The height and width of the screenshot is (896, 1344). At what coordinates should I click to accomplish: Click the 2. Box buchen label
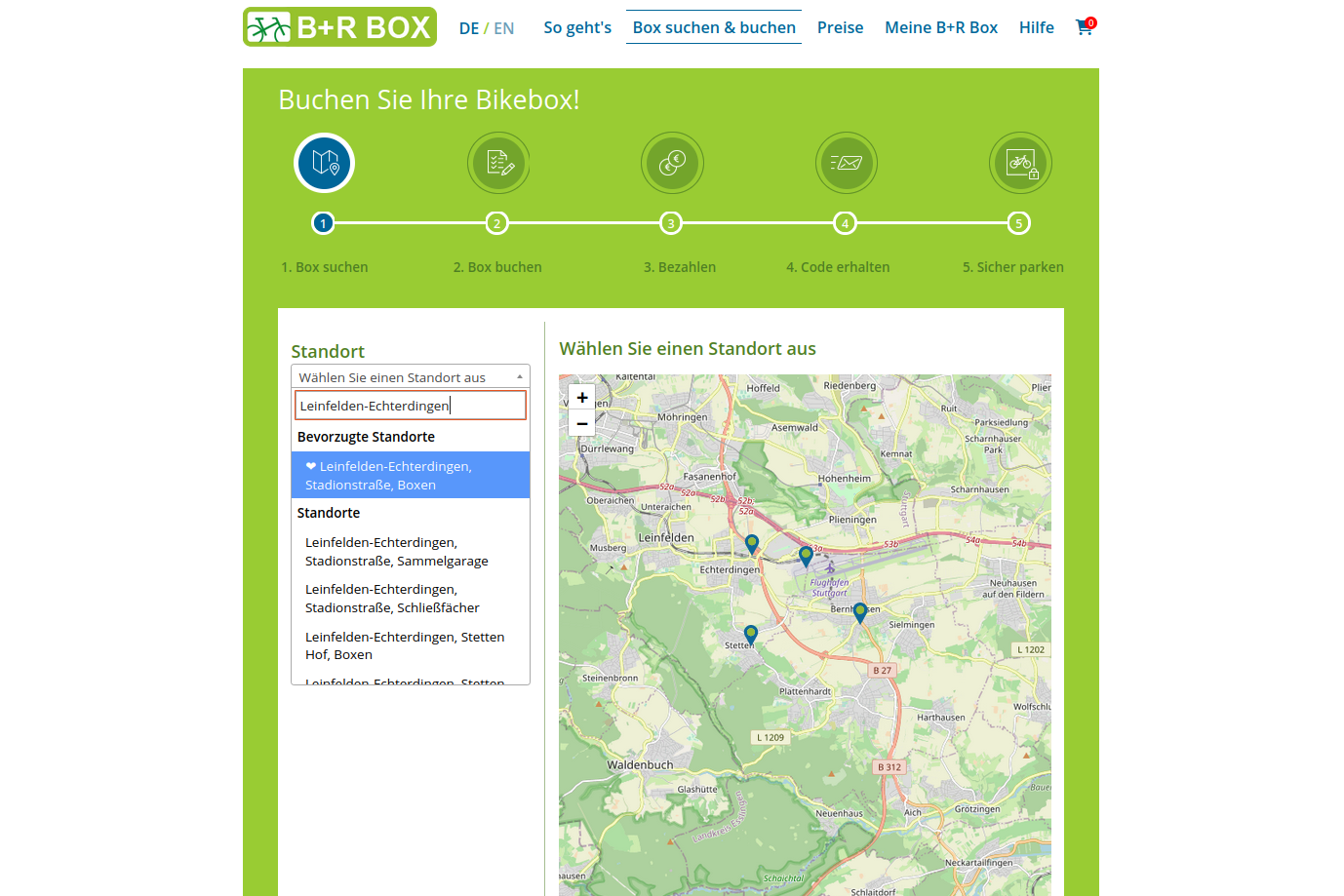(x=497, y=267)
